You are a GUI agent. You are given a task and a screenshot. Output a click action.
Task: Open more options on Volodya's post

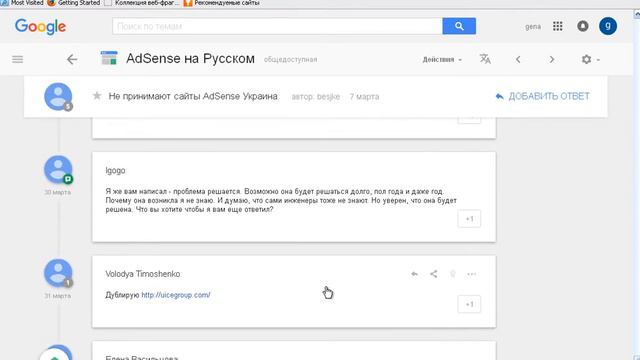(471, 274)
